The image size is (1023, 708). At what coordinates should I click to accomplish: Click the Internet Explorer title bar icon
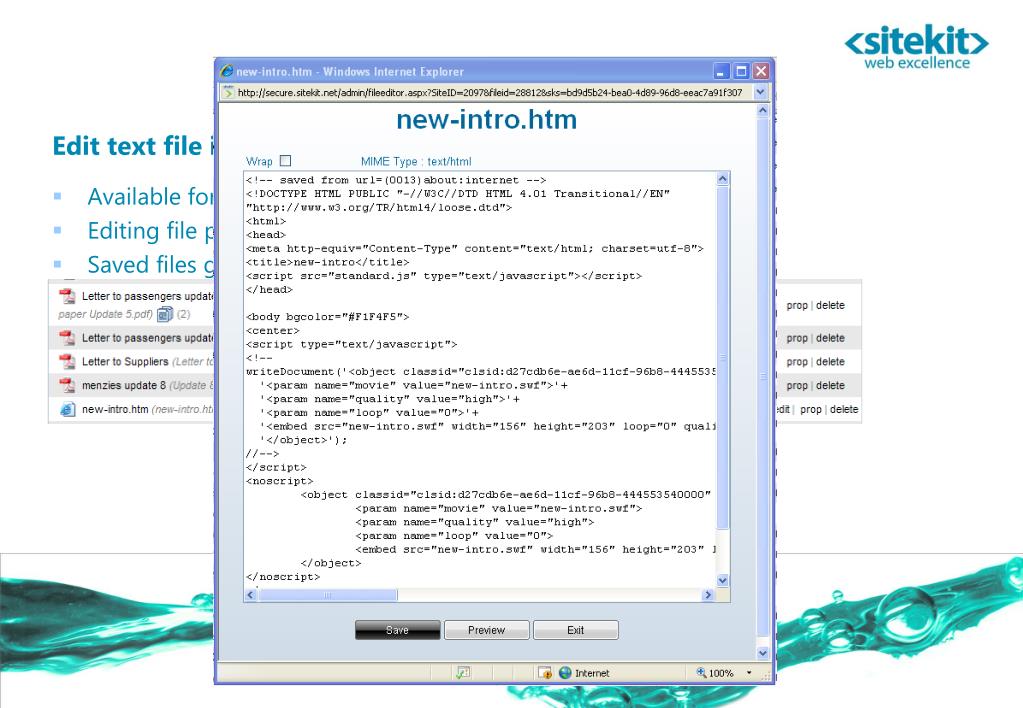tap(226, 71)
